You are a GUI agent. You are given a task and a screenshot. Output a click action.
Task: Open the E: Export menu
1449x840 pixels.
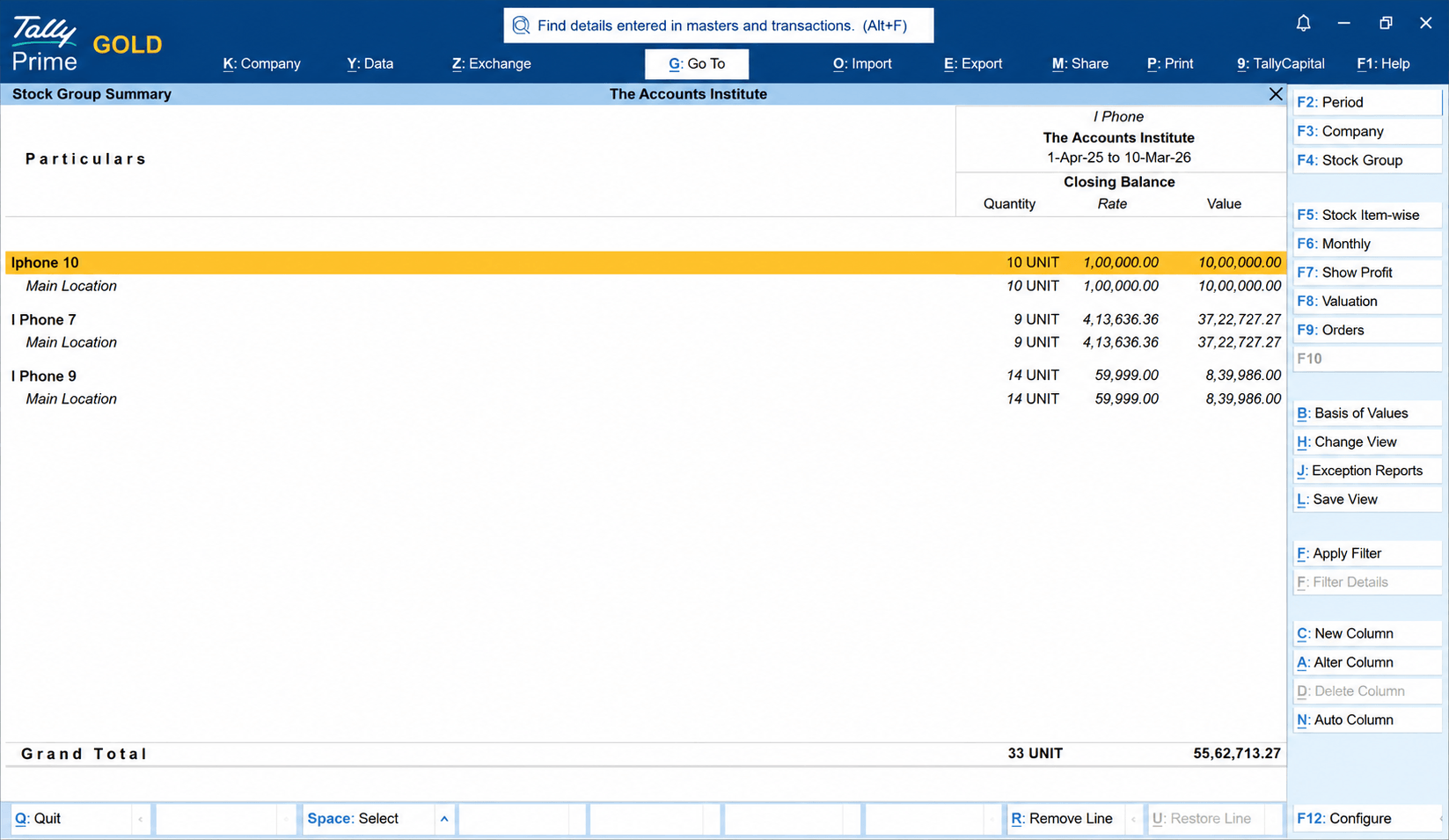973,63
